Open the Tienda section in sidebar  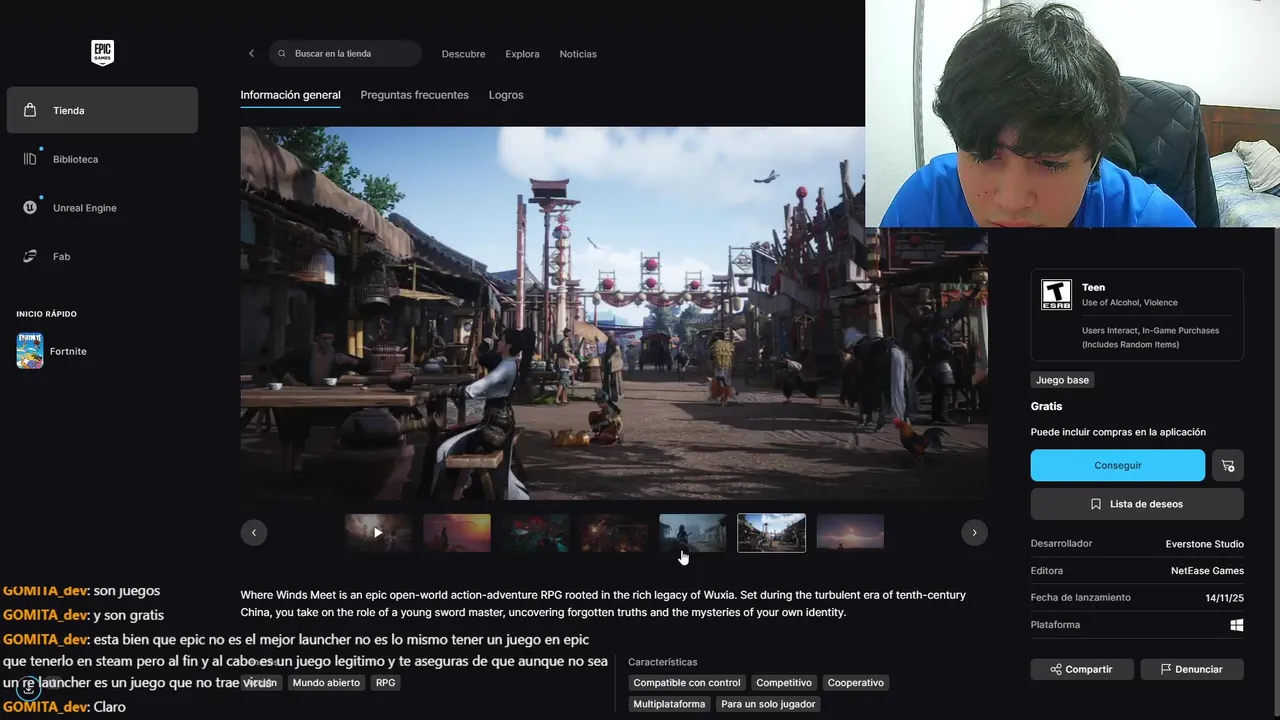pos(102,110)
